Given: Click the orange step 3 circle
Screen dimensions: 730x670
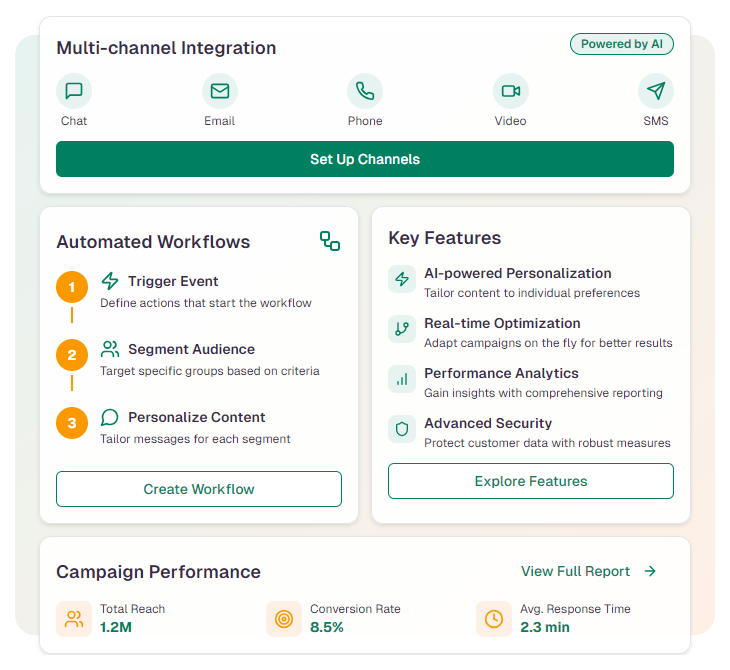Looking at the screenshot, I should (x=72, y=423).
